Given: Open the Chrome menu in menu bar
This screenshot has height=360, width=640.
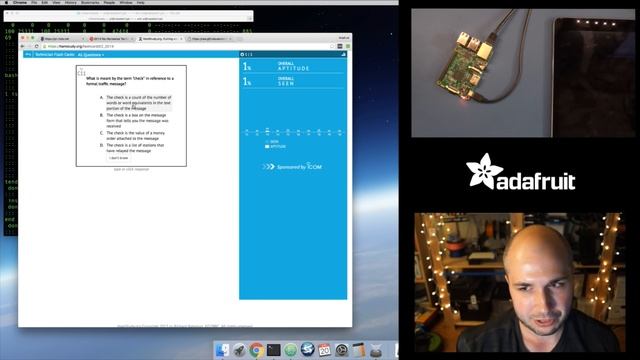Looking at the screenshot, I should (x=20, y=2).
